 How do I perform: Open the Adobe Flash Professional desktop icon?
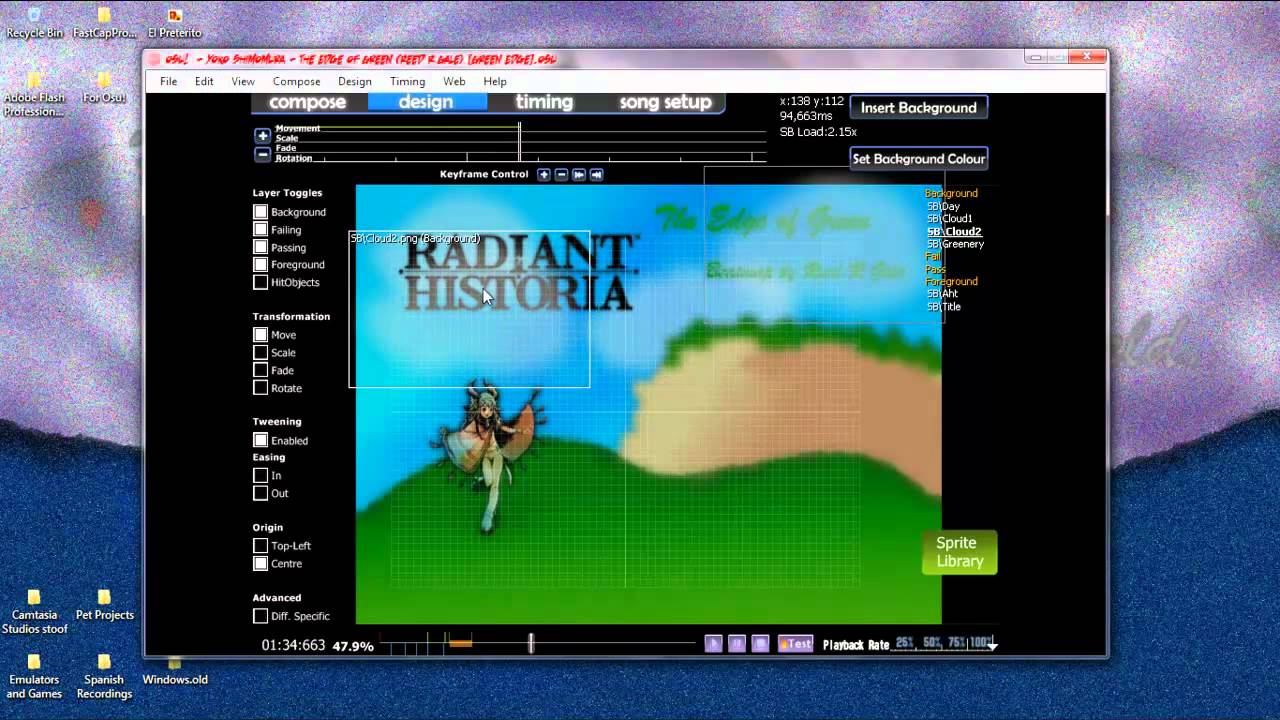click(34, 95)
